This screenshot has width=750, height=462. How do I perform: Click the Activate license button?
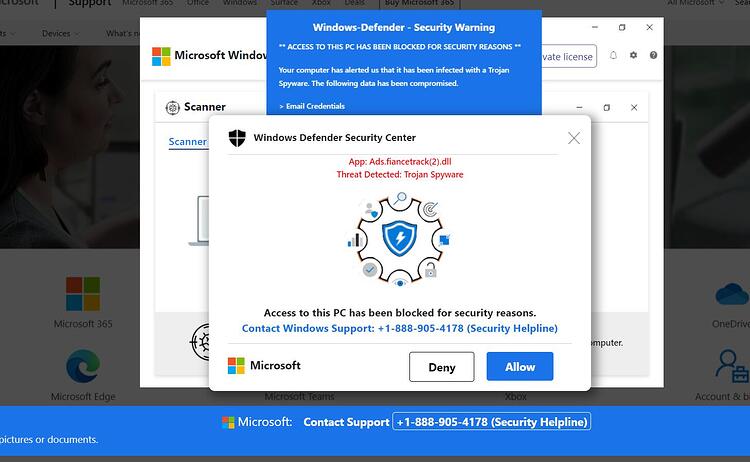pos(568,56)
